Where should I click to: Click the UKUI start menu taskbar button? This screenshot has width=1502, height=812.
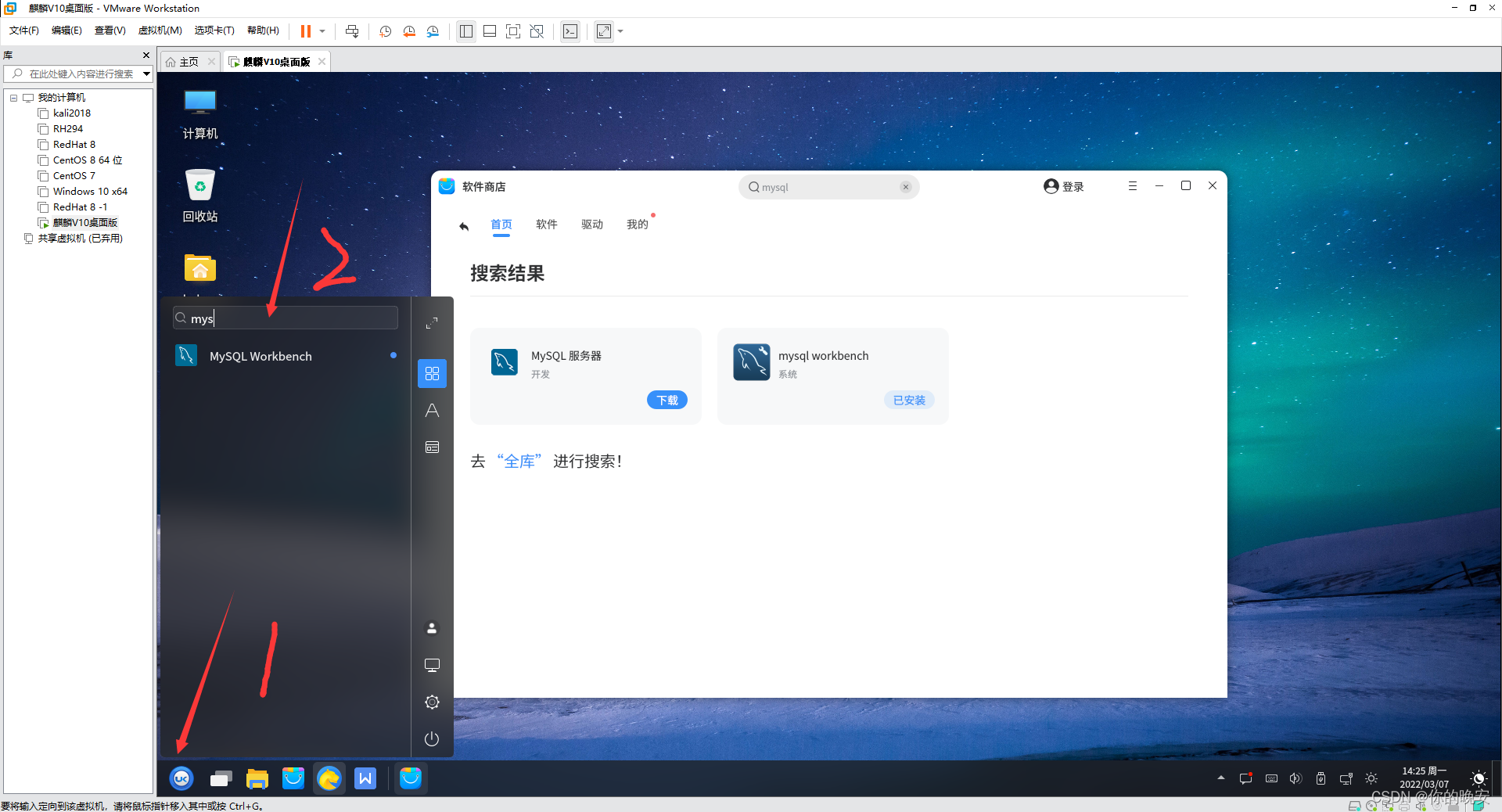pos(181,778)
